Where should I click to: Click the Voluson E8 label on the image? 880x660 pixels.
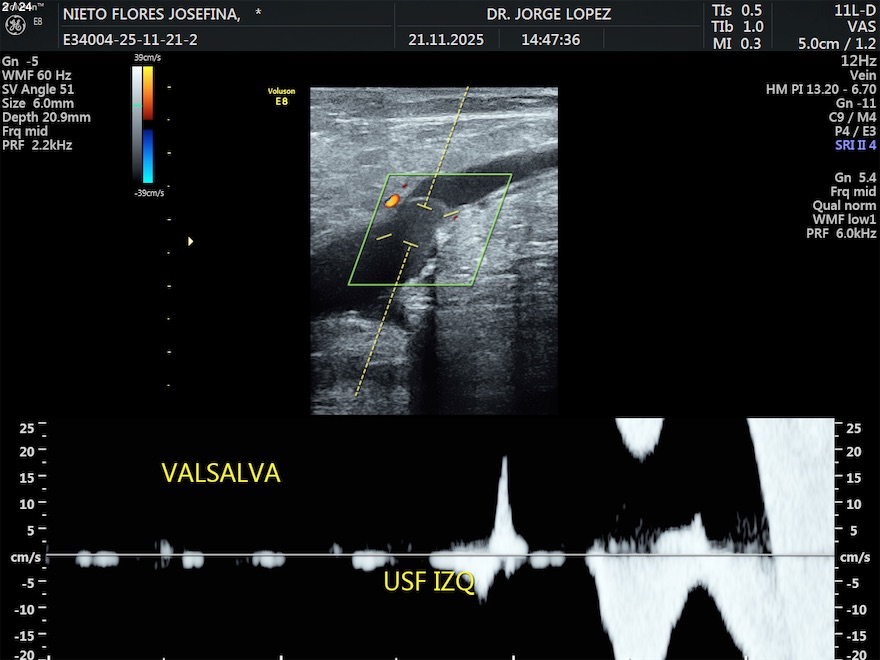pyautogui.click(x=282, y=96)
